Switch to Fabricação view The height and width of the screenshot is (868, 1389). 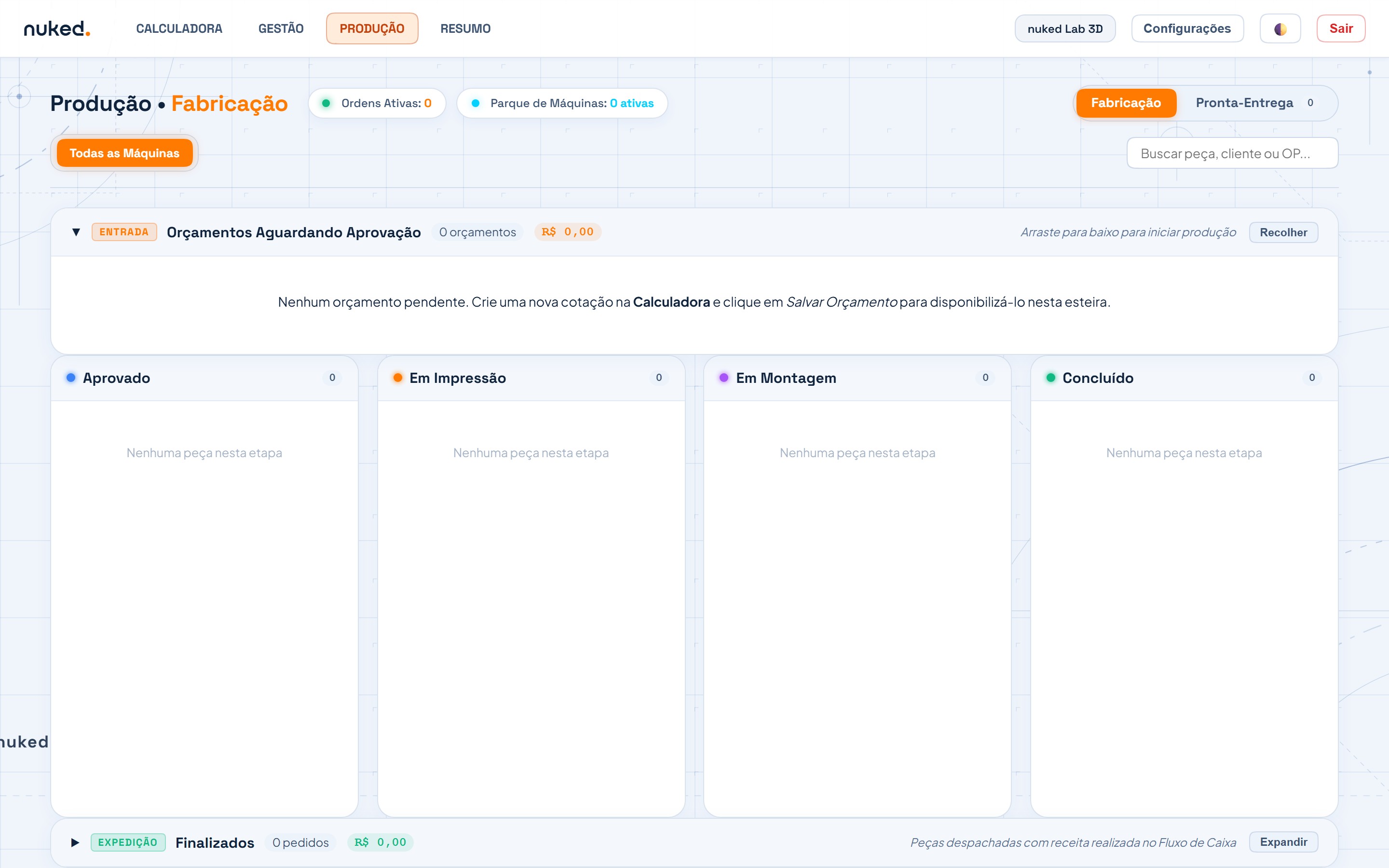(x=1126, y=103)
